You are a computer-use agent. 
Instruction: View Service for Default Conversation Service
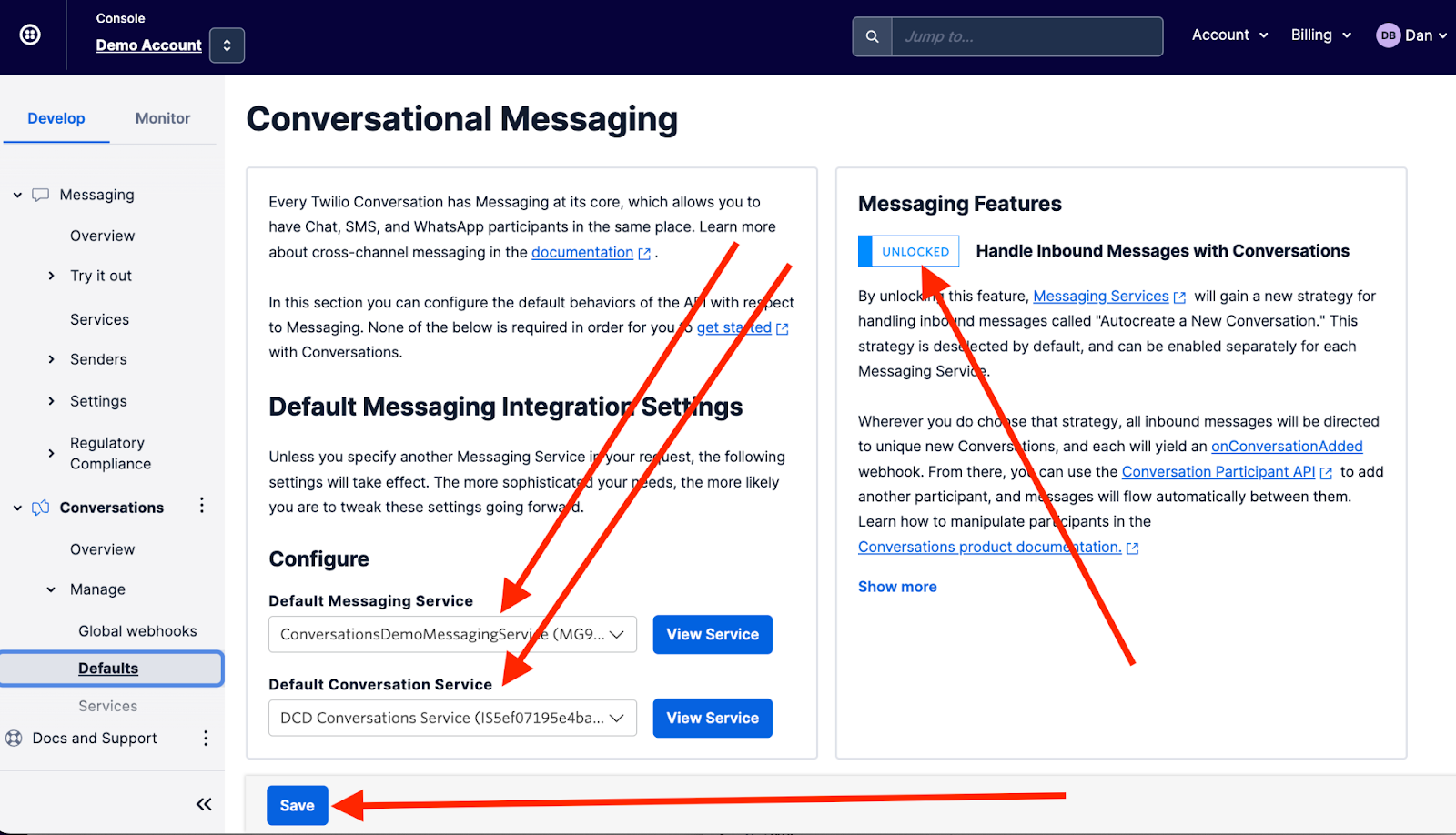713,718
